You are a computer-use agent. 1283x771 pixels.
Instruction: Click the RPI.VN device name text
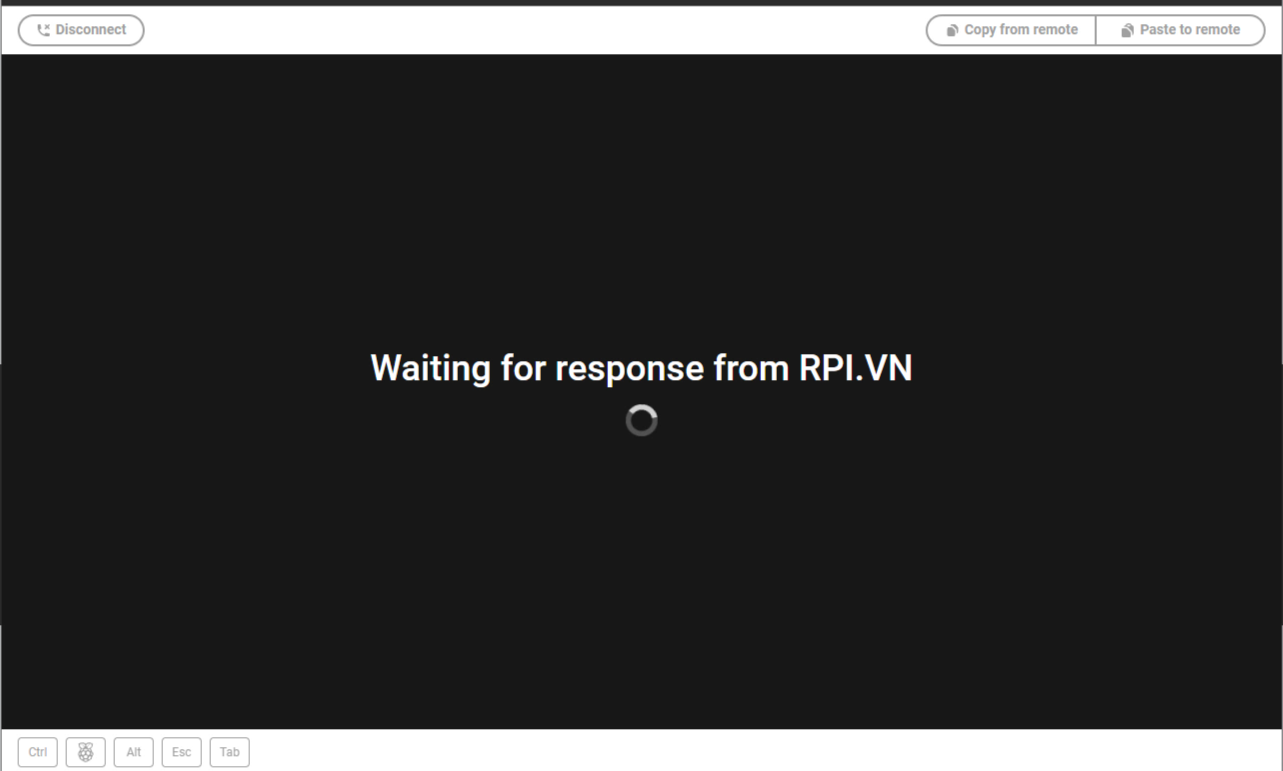pyautogui.click(x=856, y=368)
